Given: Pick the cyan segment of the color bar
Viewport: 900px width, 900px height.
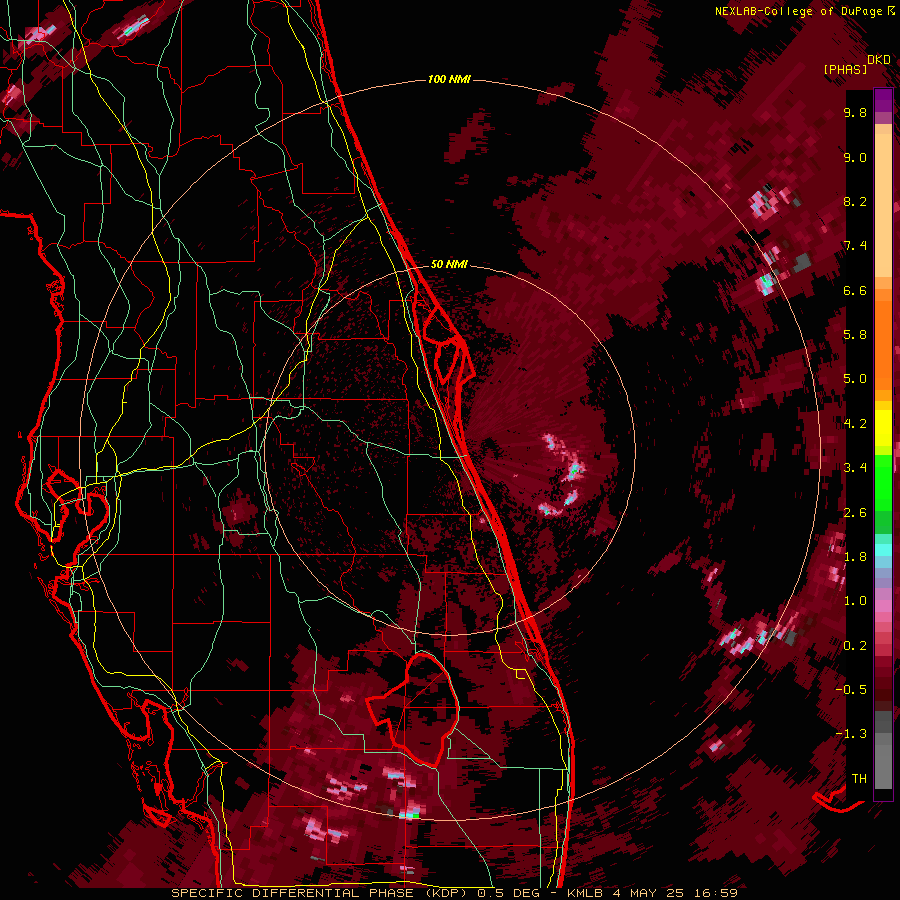Looking at the screenshot, I should (883, 550).
